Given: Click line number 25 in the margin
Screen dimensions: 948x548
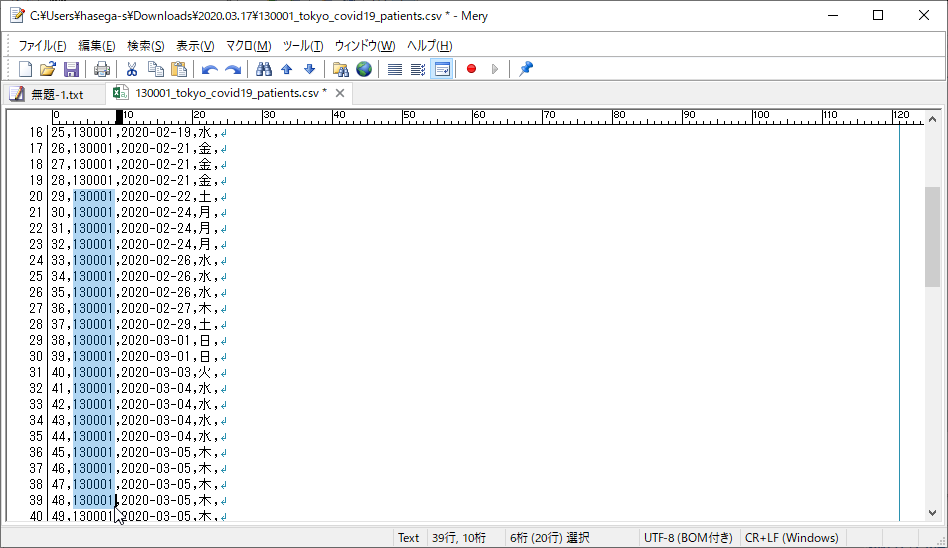Looking at the screenshot, I should tap(36, 276).
